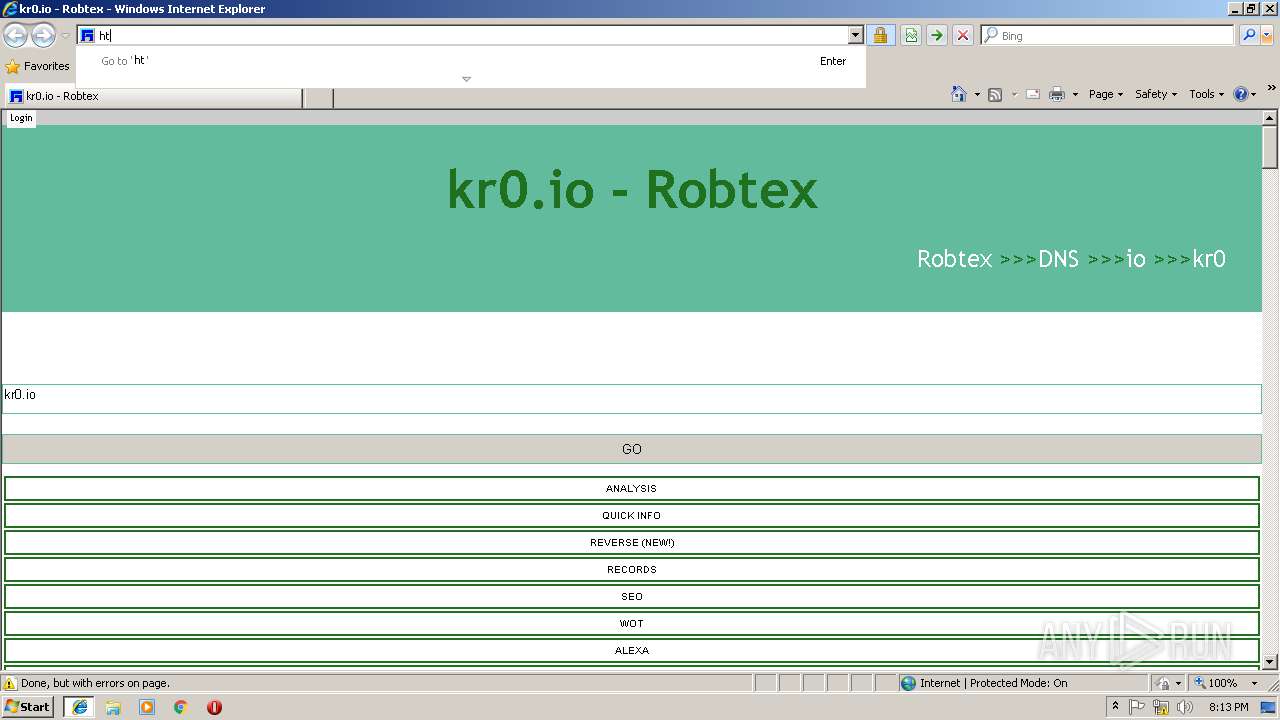The image size is (1280, 720).
Task: Open the WOT section button
Action: coord(632,624)
